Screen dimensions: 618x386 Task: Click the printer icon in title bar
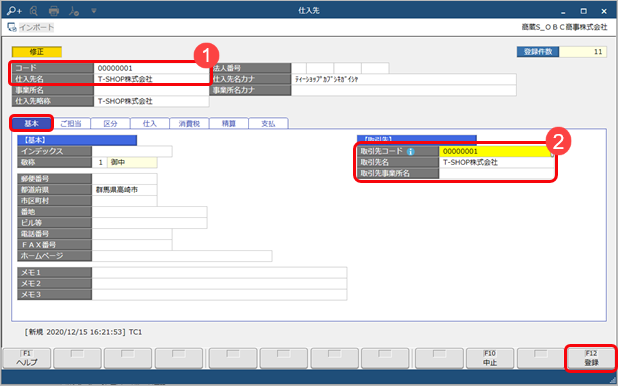pyautogui.click(x=54, y=11)
